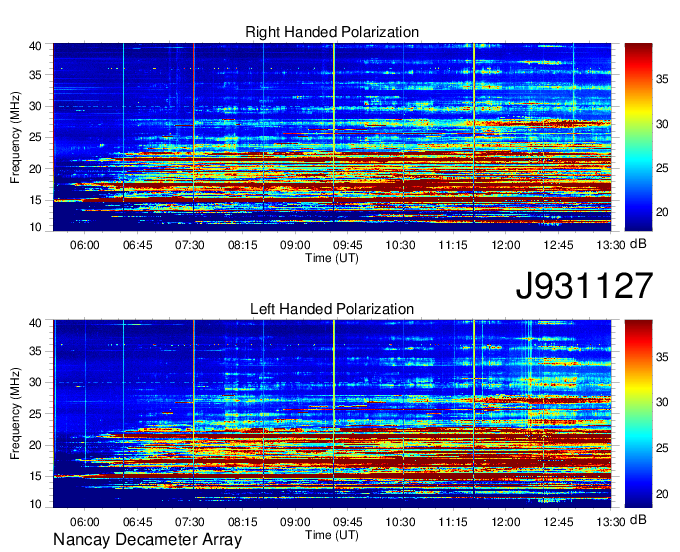Click the 06:45 tick of Right Handed plot
Screen dimensions: 680x552
[x=137, y=245]
